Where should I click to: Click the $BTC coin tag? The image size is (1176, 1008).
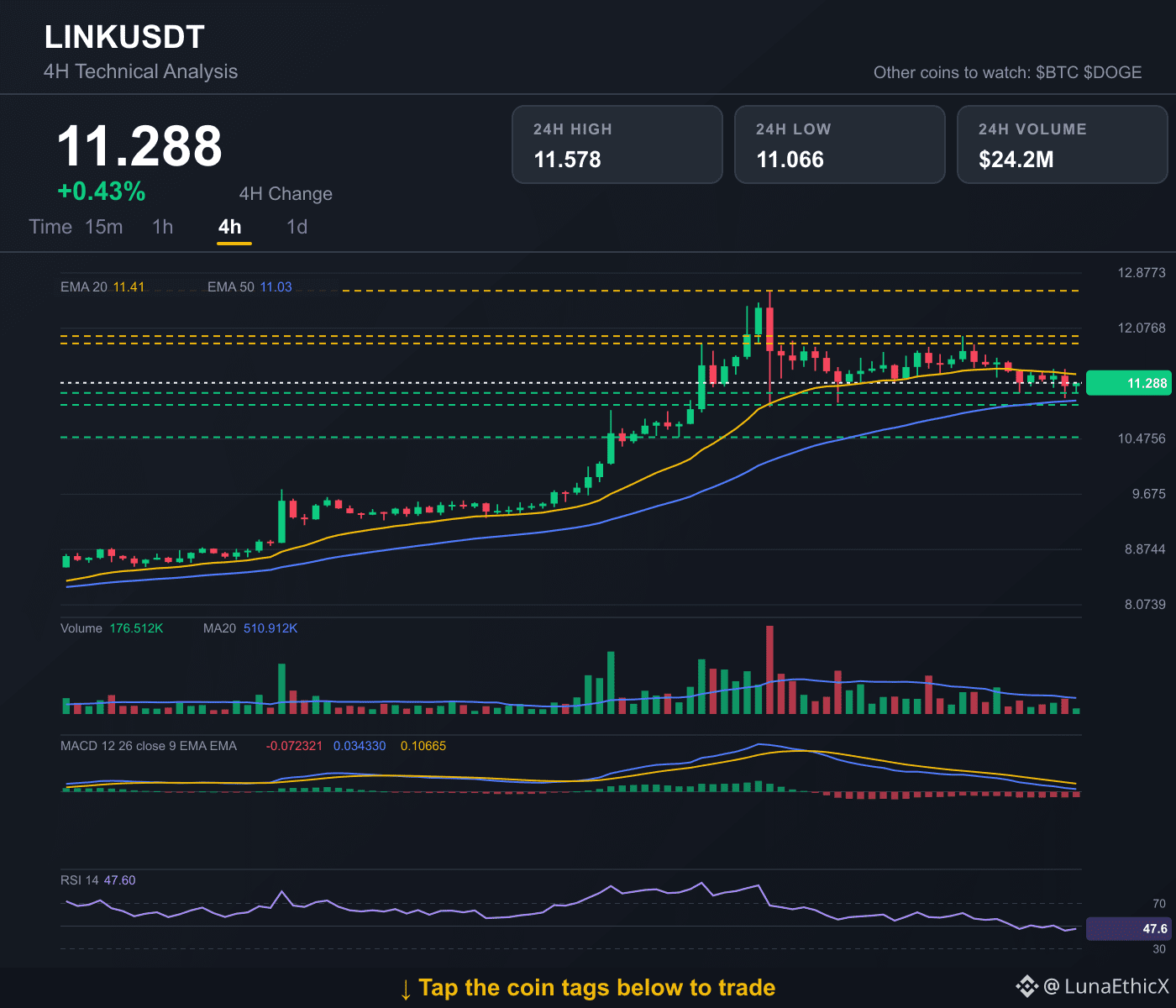pyautogui.click(x=1057, y=72)
